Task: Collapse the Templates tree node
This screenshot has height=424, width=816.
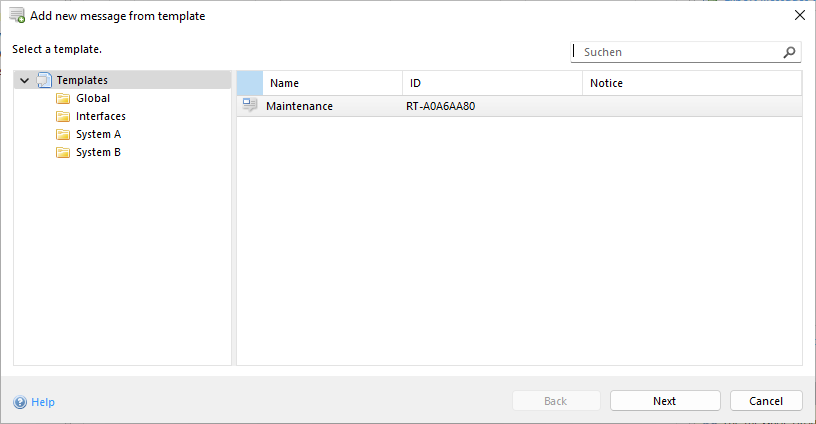Action: click(x=25, y=80)
